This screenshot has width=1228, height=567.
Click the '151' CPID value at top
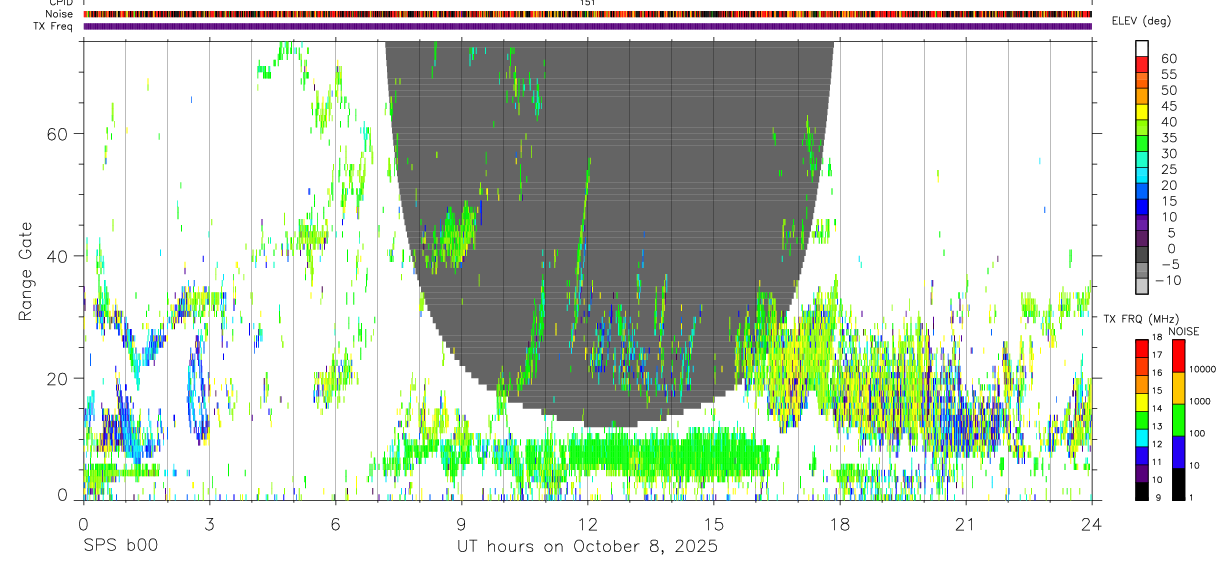tap(587, 3)
